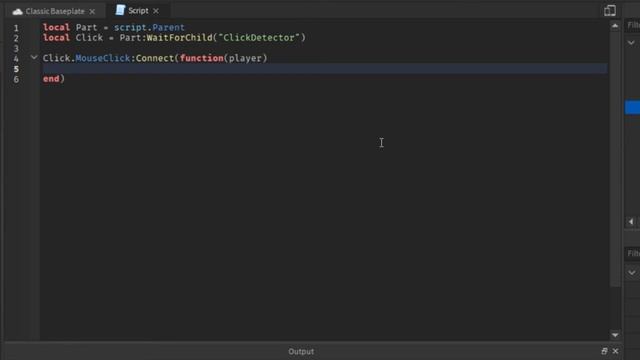This screenshot has height=360, width=640.
Task: Click line number 1 in gutter
Action: pos(16,28)
